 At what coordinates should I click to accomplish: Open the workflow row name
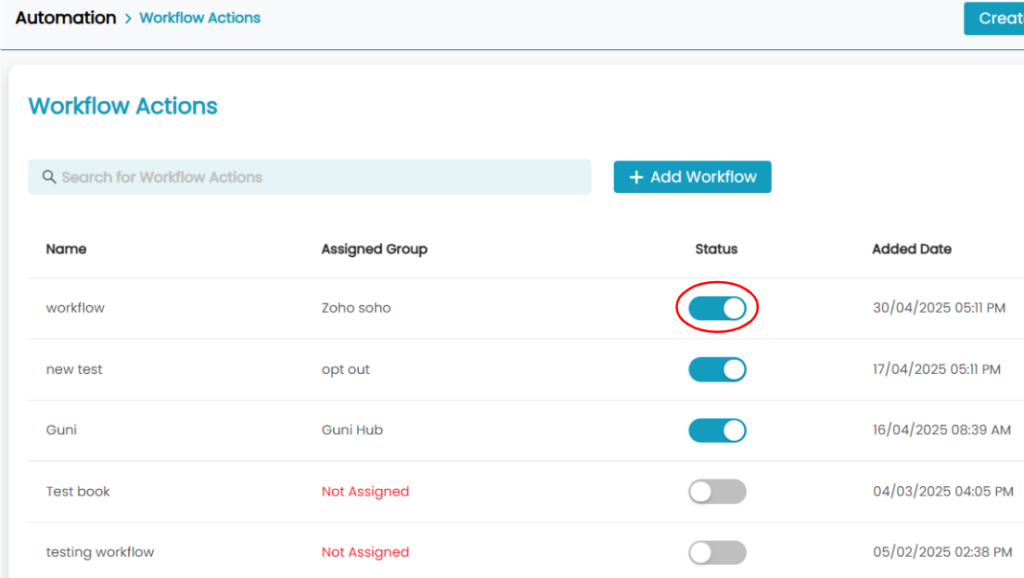[x=75, y=308]
